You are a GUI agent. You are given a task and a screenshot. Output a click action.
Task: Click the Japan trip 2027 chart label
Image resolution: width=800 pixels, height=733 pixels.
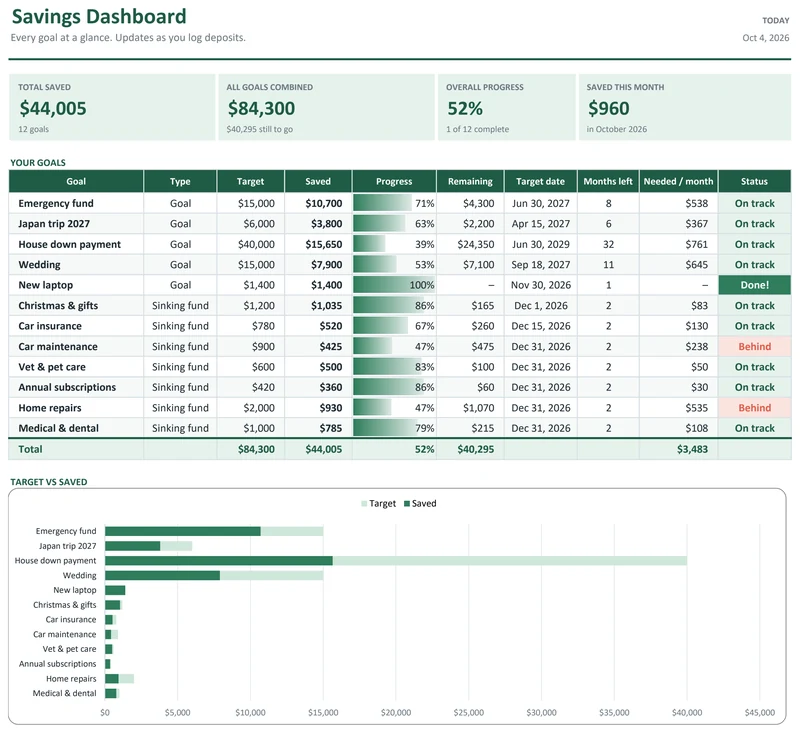point(67,546)
